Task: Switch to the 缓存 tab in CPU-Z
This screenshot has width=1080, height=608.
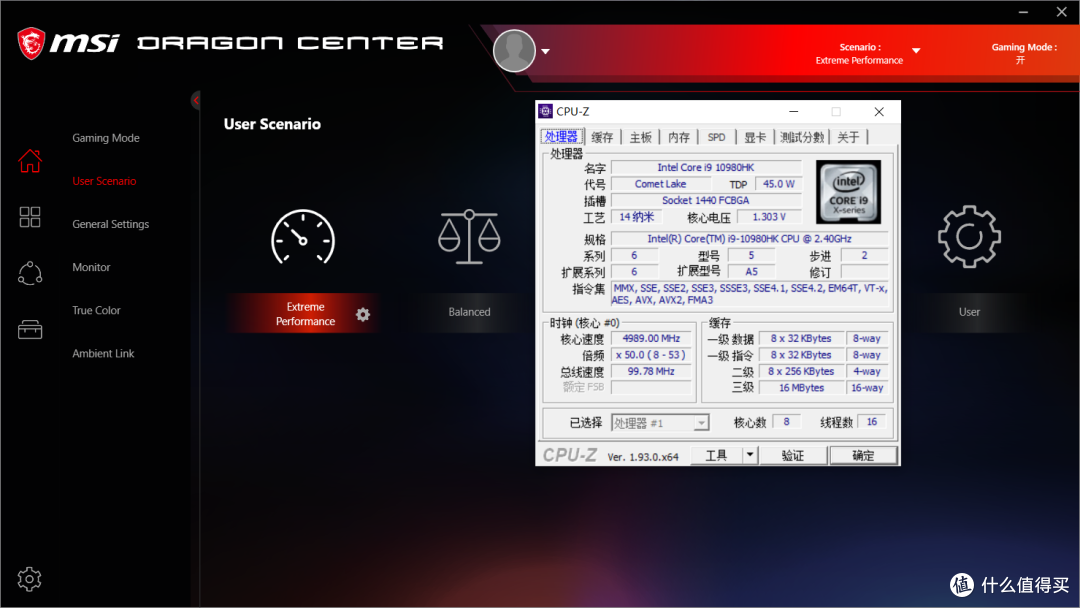Action: point(602,137)
